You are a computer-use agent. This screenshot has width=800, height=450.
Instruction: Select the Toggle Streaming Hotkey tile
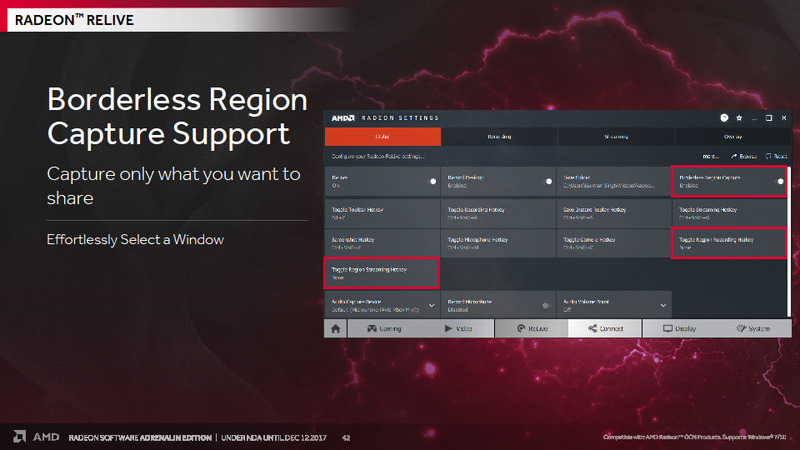[x=730, y=213]
